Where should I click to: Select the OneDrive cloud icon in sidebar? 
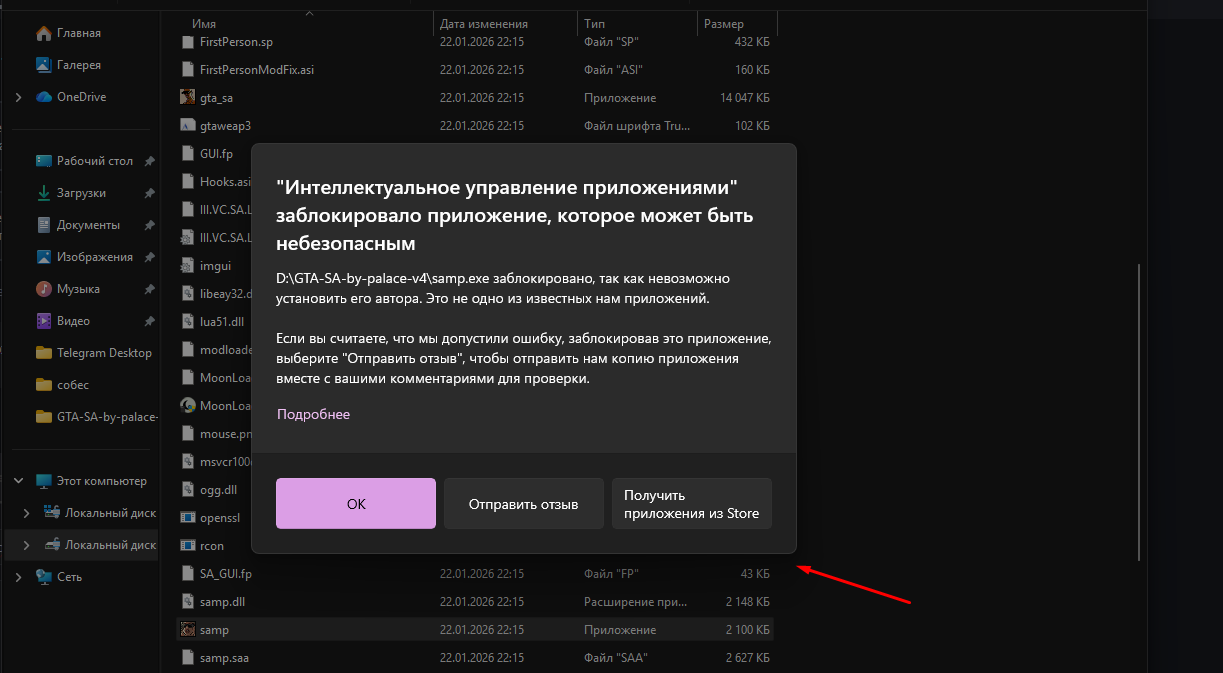(x=44, y=97)
